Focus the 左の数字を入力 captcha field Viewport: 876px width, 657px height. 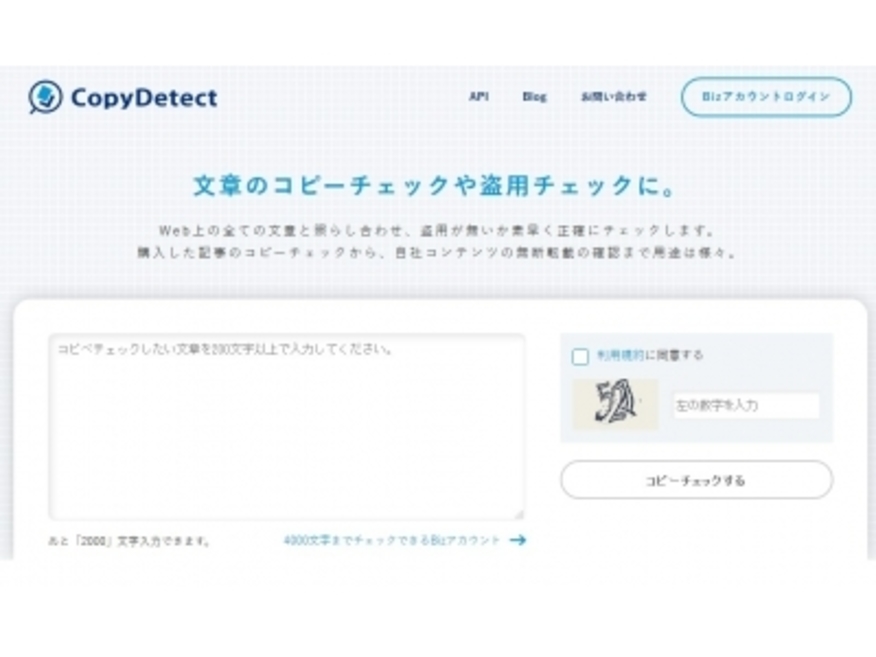[x=746, y=405]
